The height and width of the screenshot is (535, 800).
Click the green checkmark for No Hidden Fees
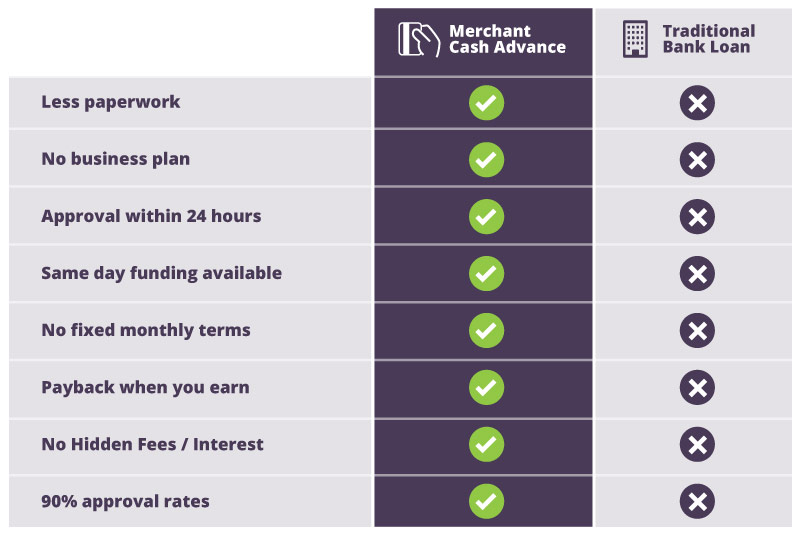tap(486, 444)
